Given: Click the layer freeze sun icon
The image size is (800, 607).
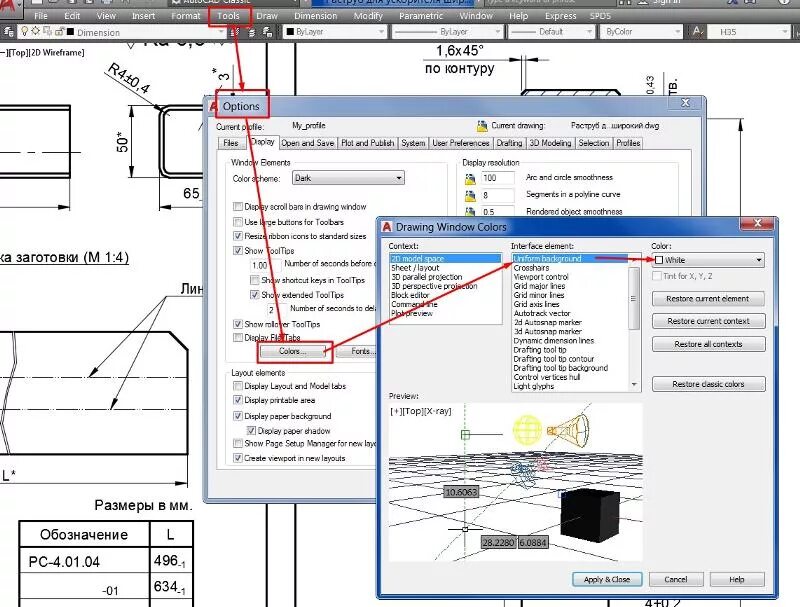Looking at the screenshot, I should coord(35,32).
